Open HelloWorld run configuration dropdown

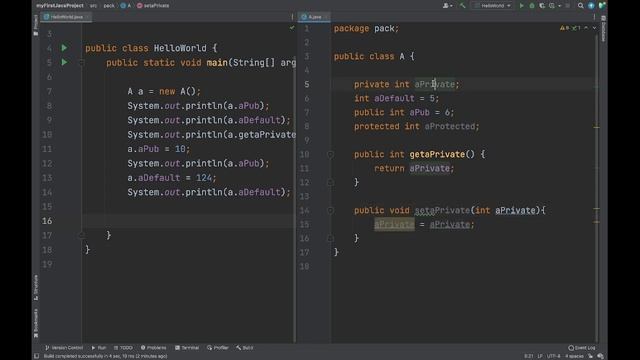click(493, 6)
